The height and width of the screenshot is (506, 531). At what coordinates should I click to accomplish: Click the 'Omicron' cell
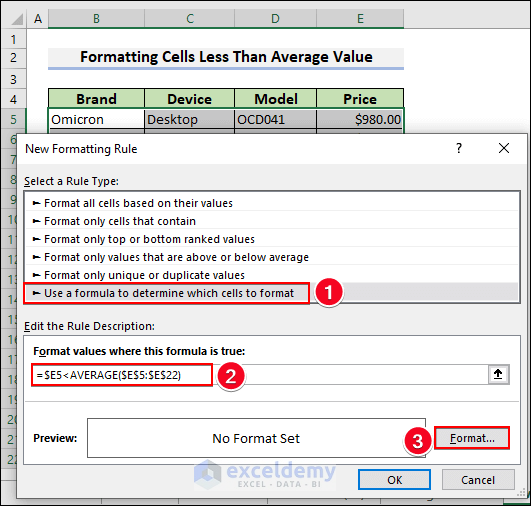click(x=97, y=119)
